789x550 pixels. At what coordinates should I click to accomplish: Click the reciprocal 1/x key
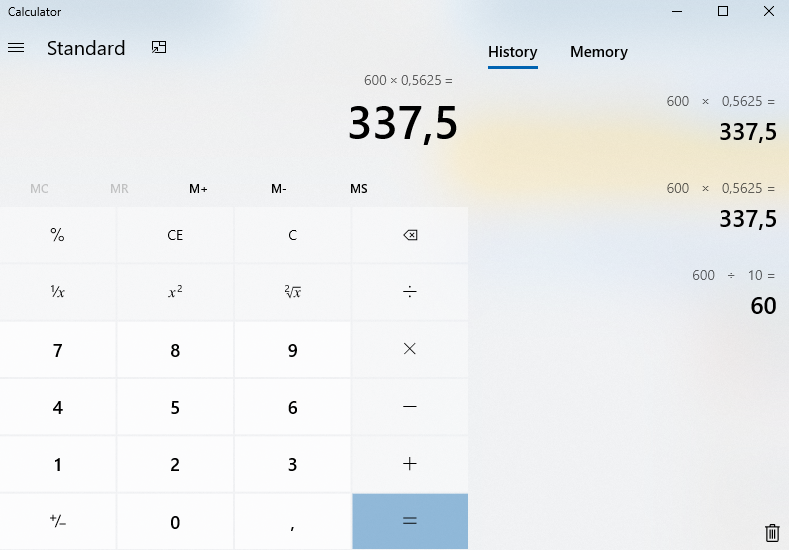(57, 292)
